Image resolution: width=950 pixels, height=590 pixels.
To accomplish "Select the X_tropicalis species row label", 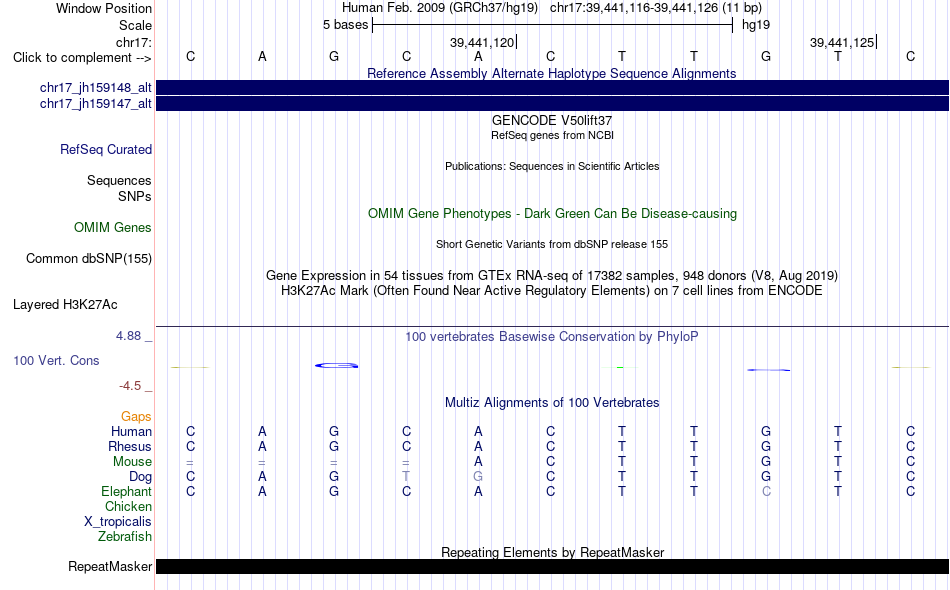I will click(x=118, y=522).
